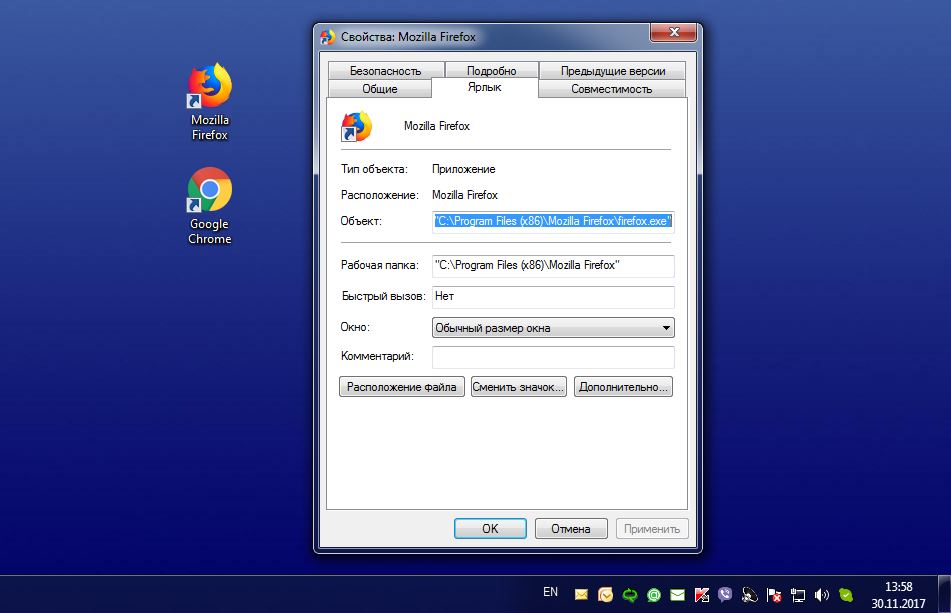
Task: Focus the Быстрый вызов field
Action: coord(553,296)
